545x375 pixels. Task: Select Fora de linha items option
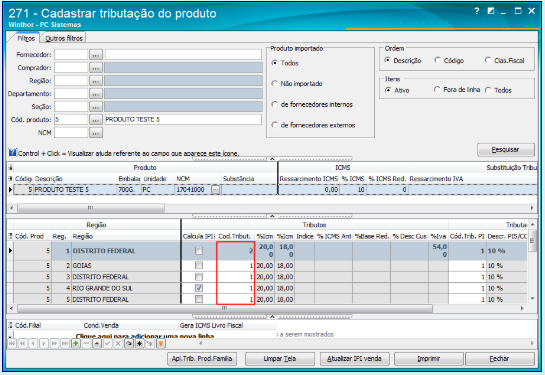point(437,90)
